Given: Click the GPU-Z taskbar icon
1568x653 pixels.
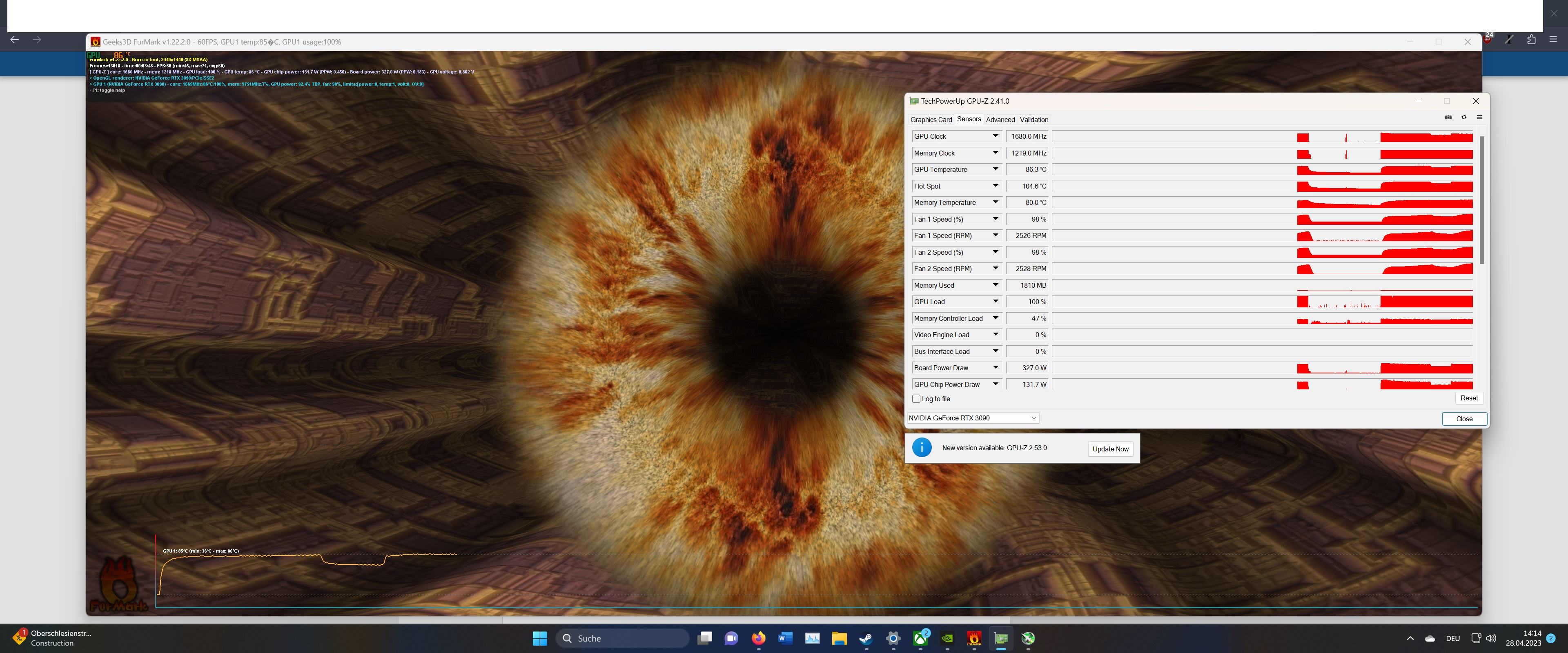Looking at the screenshot, I should [1001, 638].
